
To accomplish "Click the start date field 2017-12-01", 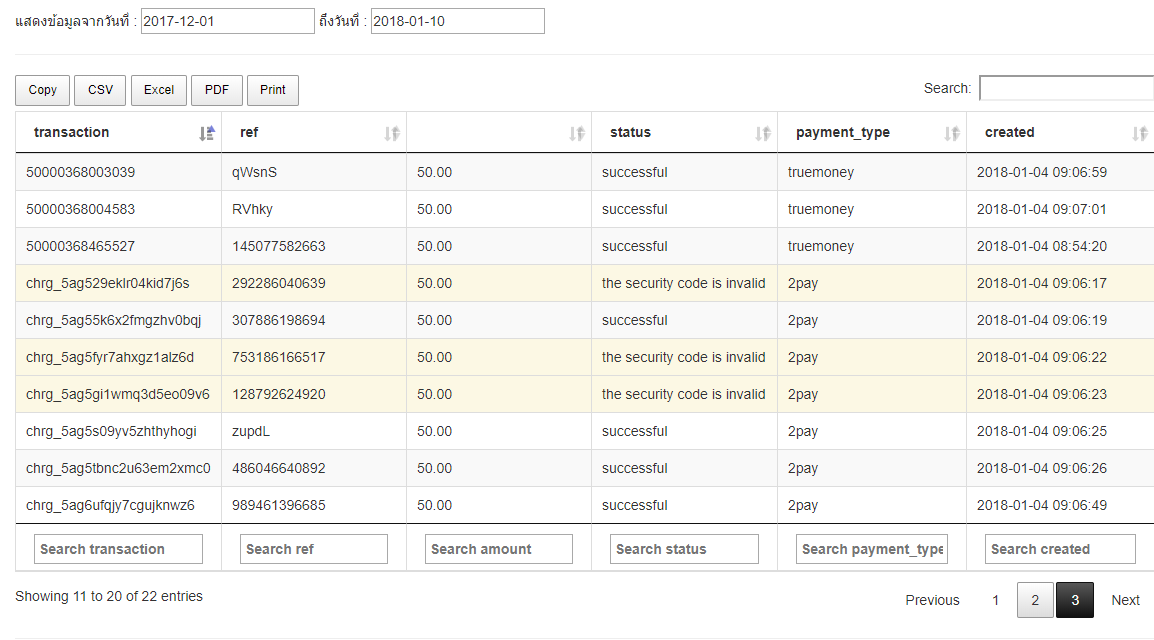I will pyautogui.click(x=227, y=21).
